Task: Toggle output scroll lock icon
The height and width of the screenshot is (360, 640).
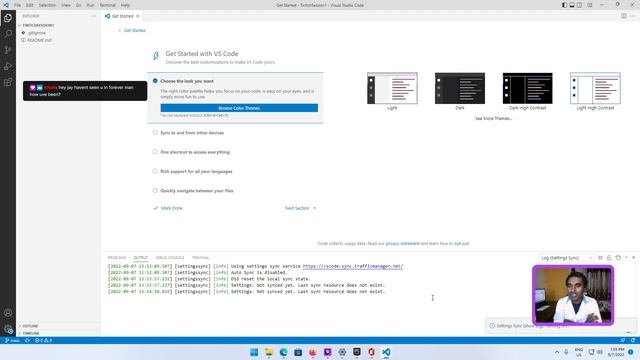Action: (609, 258)
